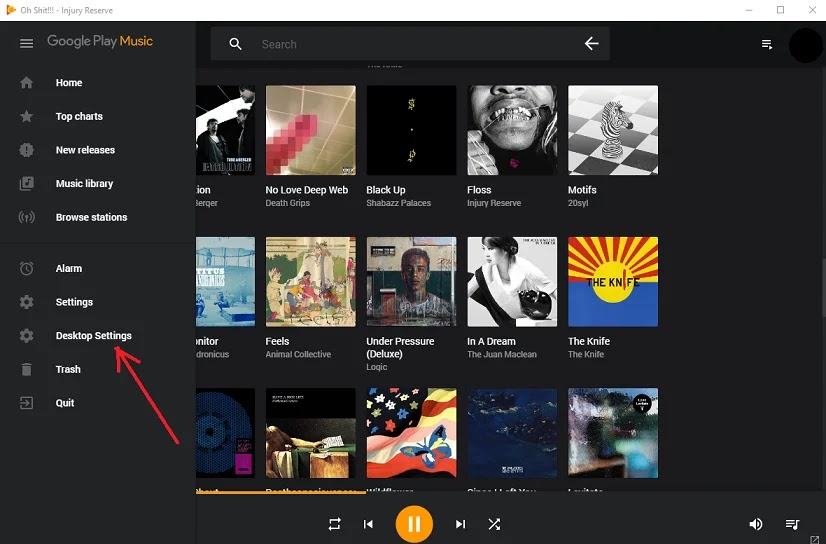Go to Home in sidebar
Viewport: 826px width, 544px height.
click(69, 83)
